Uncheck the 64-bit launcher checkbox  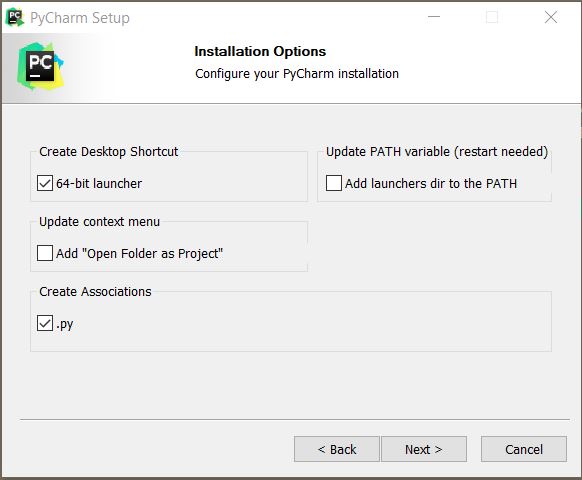[x=45, y=183]
